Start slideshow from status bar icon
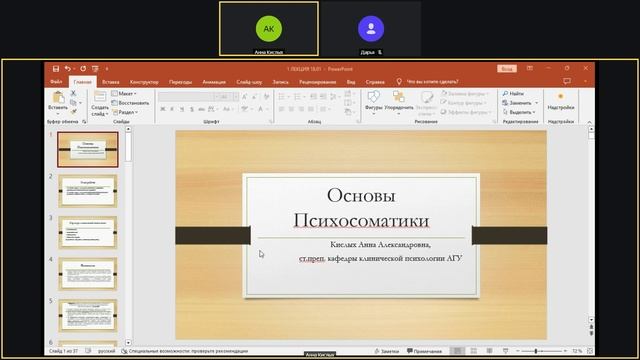This screenshot has width=640, height=360. pos(506,351)
